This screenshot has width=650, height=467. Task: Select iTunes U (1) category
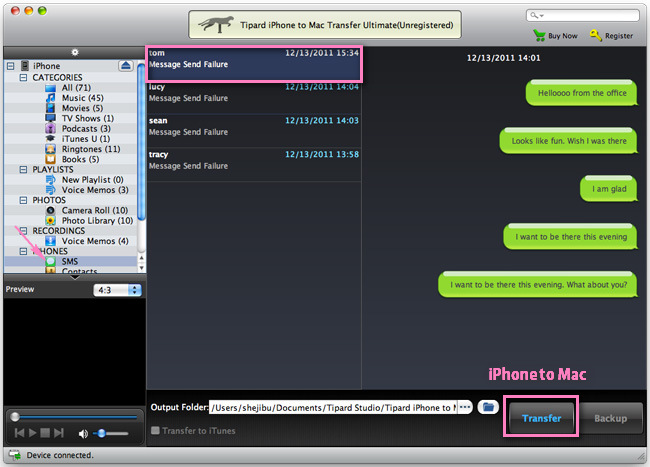[86, 139]
